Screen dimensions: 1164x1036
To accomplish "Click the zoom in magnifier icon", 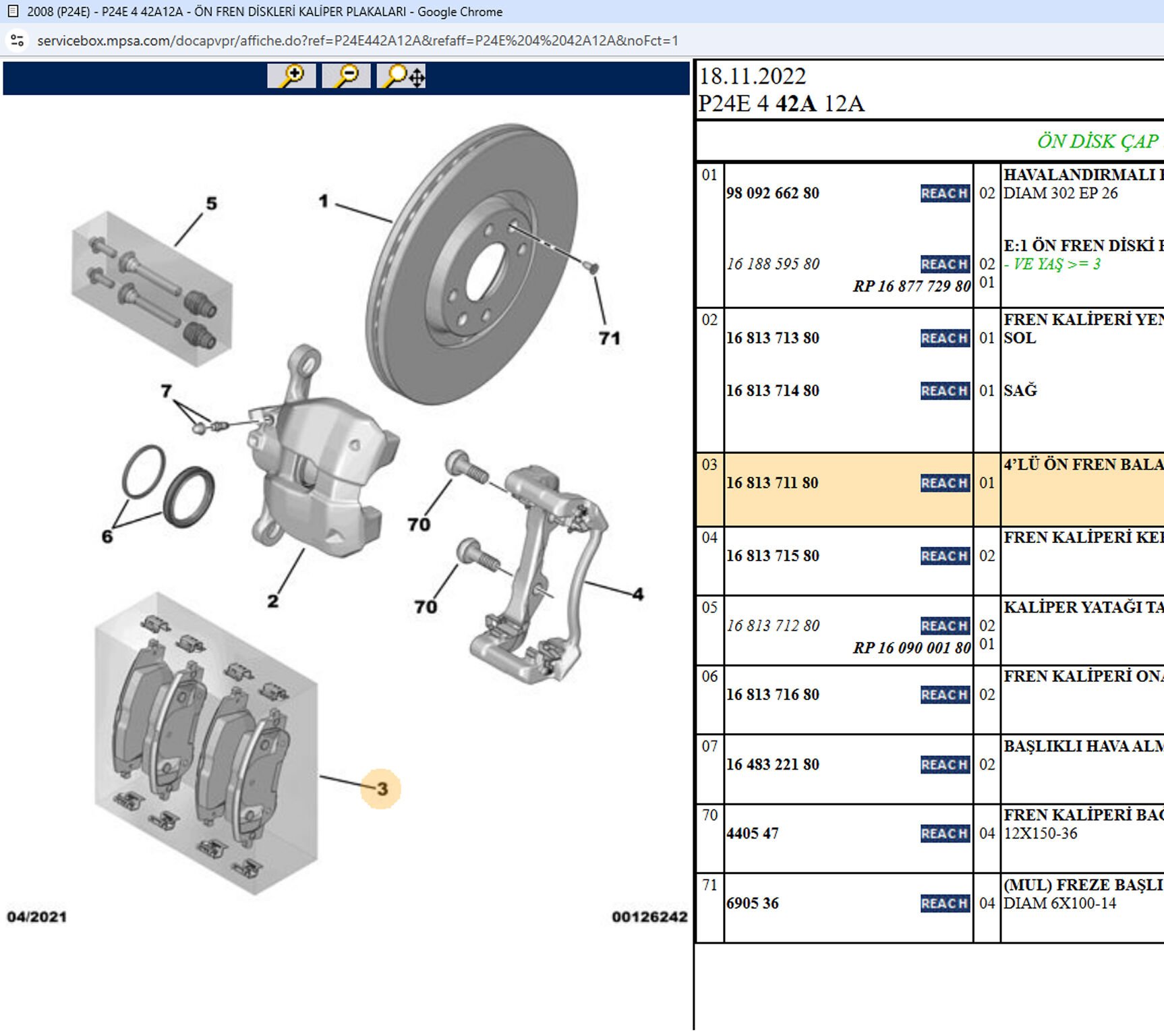I will 291,76.
